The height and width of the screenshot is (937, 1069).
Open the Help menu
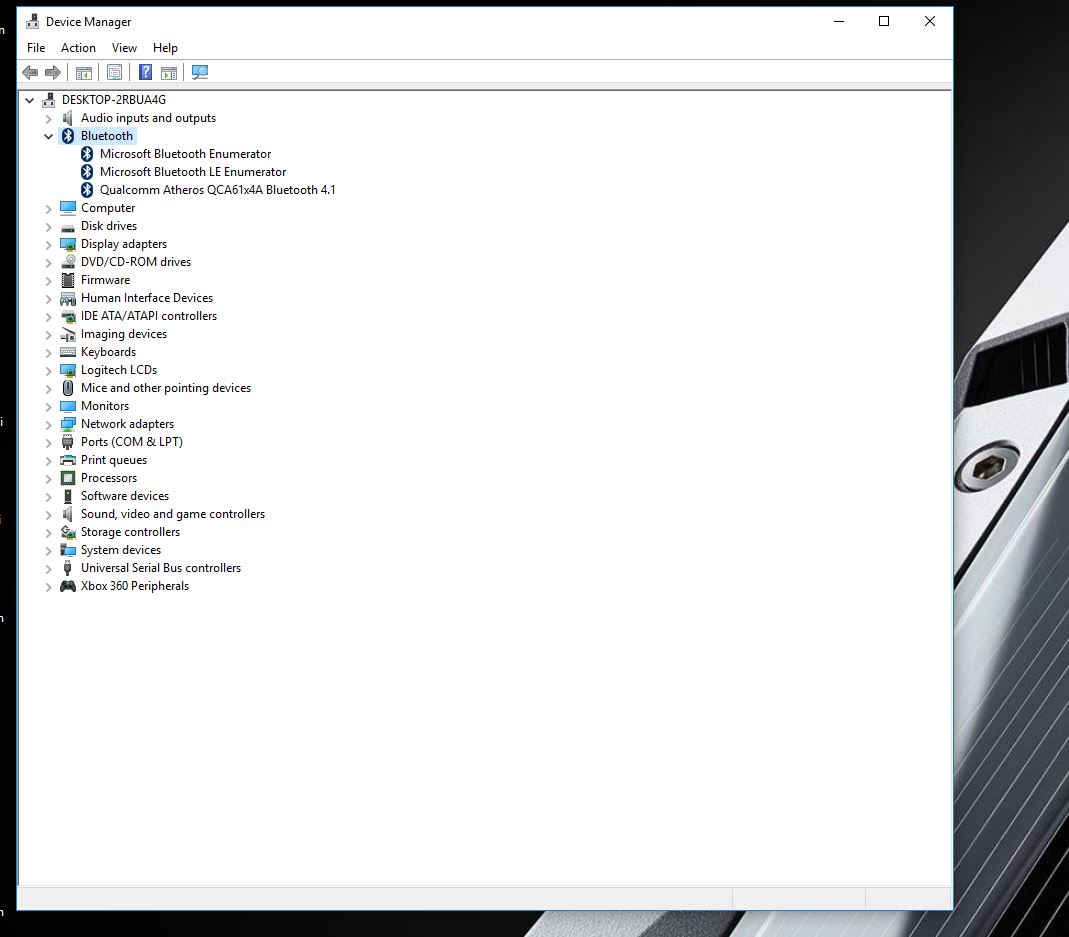point(165,48)
